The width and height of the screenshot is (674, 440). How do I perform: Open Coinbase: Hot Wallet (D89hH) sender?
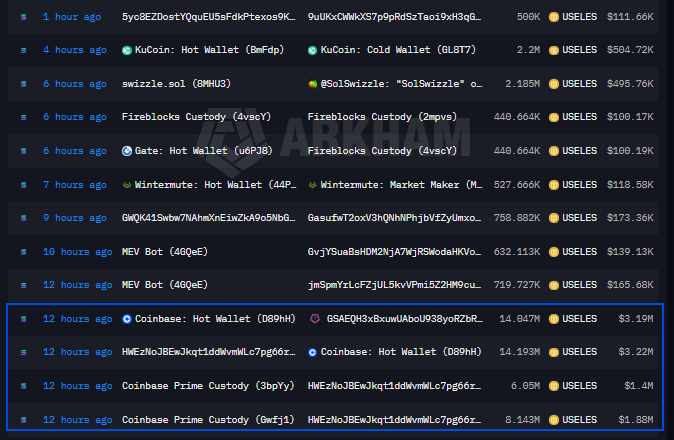(x=215, y=319)
